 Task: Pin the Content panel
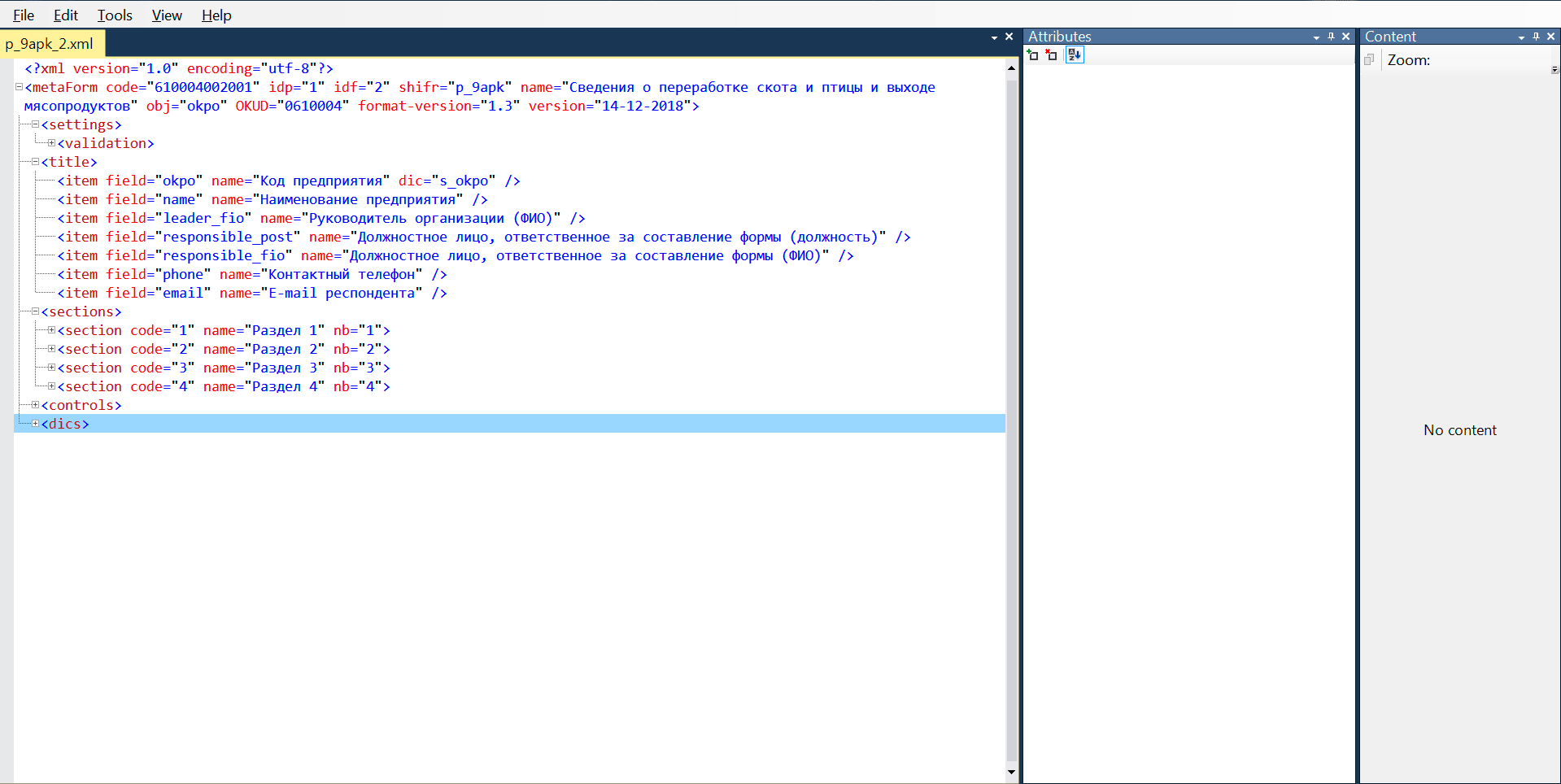point(1536,37)
